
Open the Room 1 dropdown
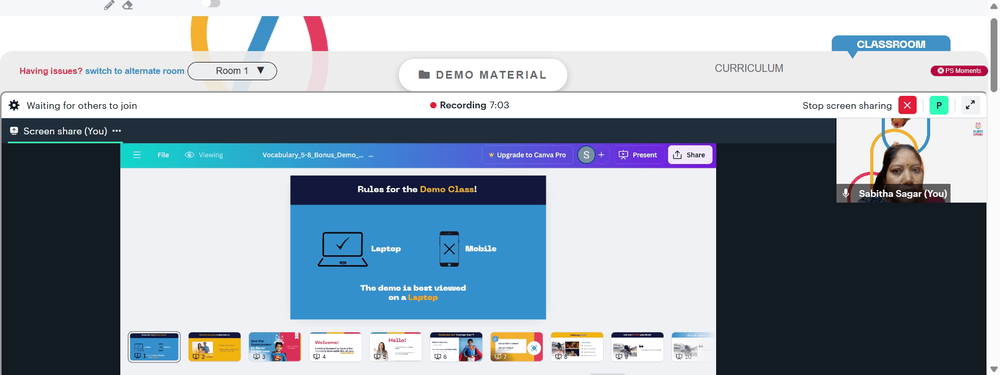point(232,71)
